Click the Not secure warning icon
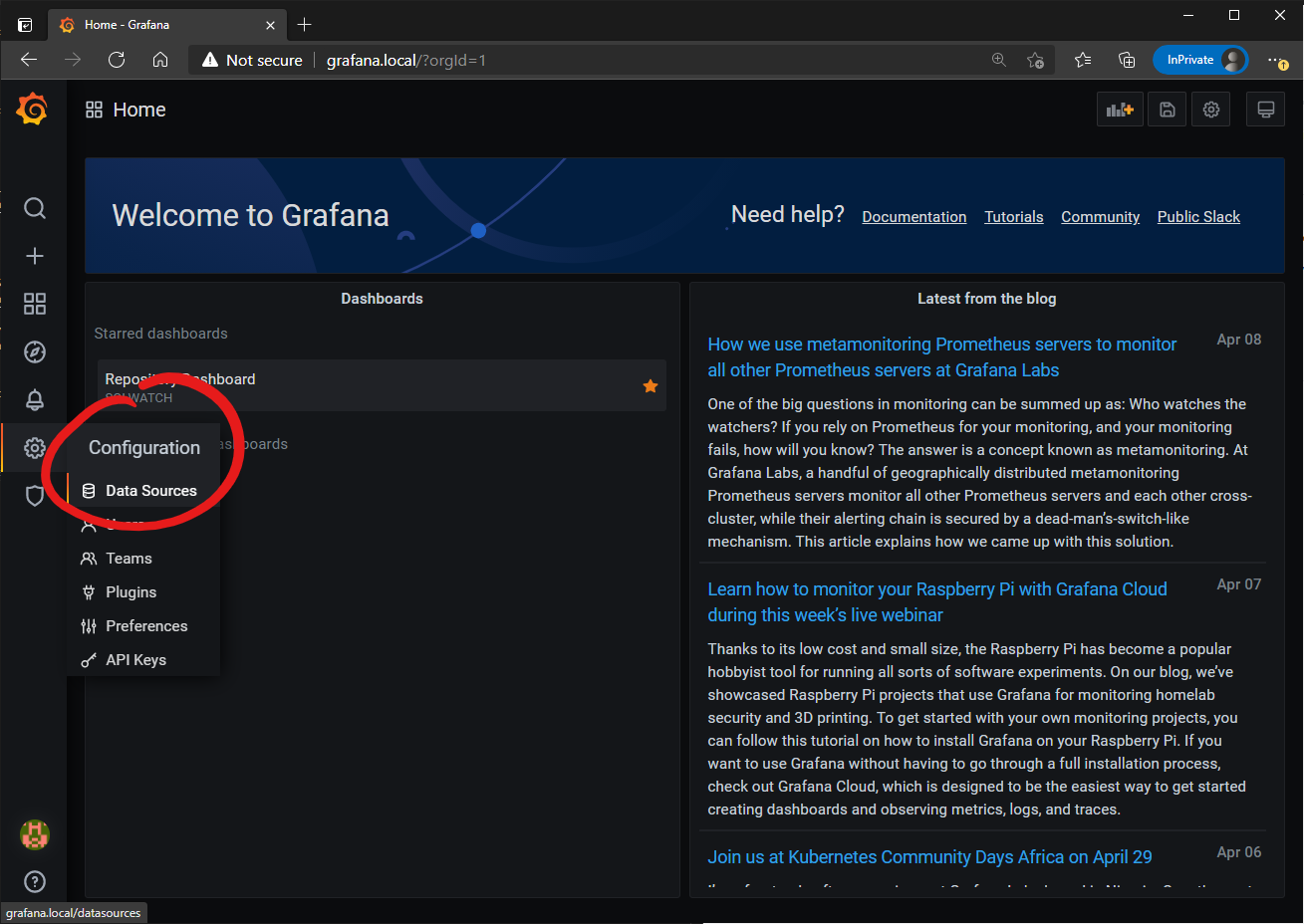 209,60
